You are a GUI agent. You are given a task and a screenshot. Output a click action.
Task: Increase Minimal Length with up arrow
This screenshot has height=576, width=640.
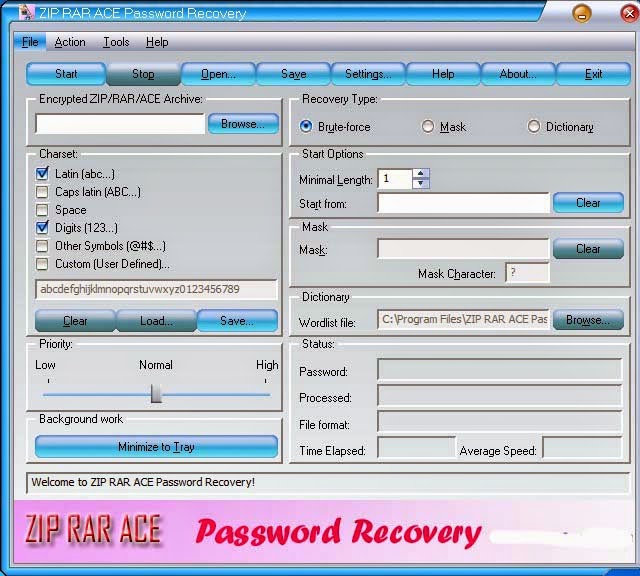pos(421,173)
